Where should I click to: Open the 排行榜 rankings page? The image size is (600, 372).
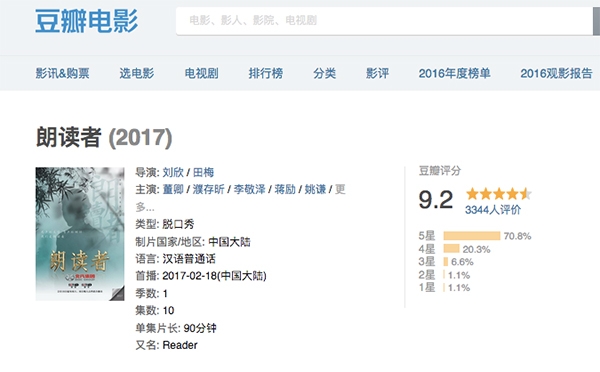coord(266,73)
